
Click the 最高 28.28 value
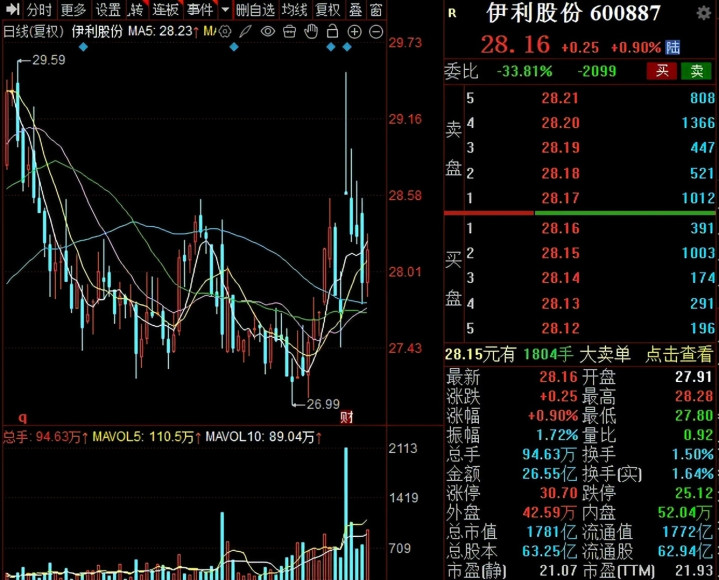click(694, 396)
